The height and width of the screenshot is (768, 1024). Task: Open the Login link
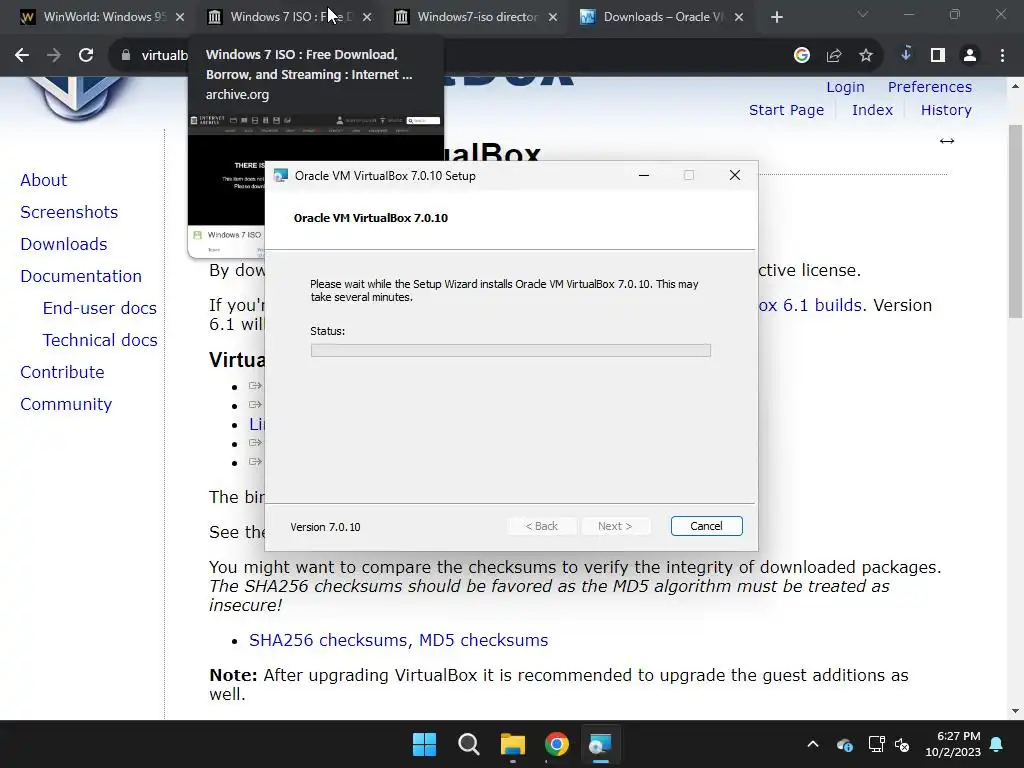point(845,87)
